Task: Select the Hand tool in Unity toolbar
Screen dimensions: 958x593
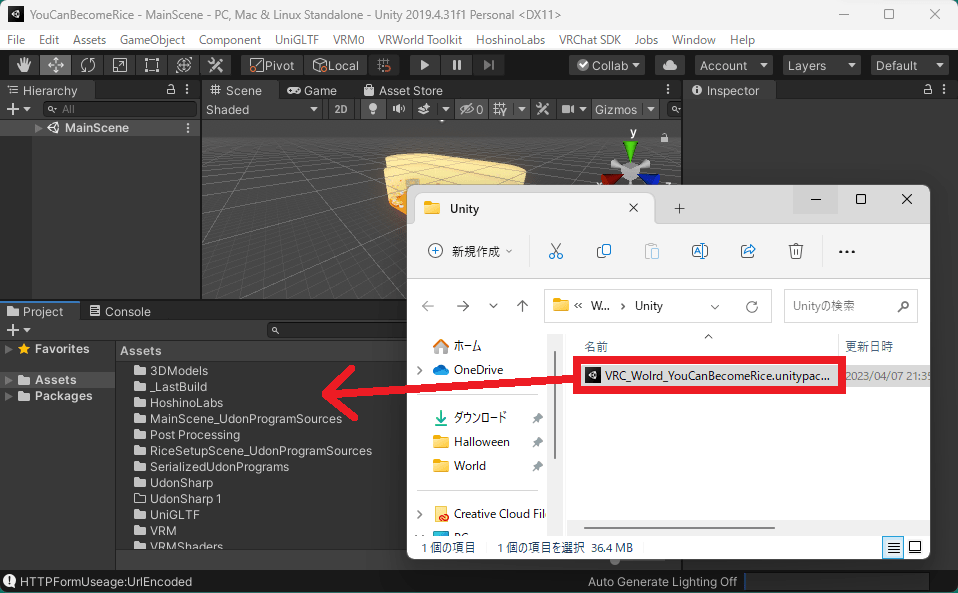Action: coord(24,65)
